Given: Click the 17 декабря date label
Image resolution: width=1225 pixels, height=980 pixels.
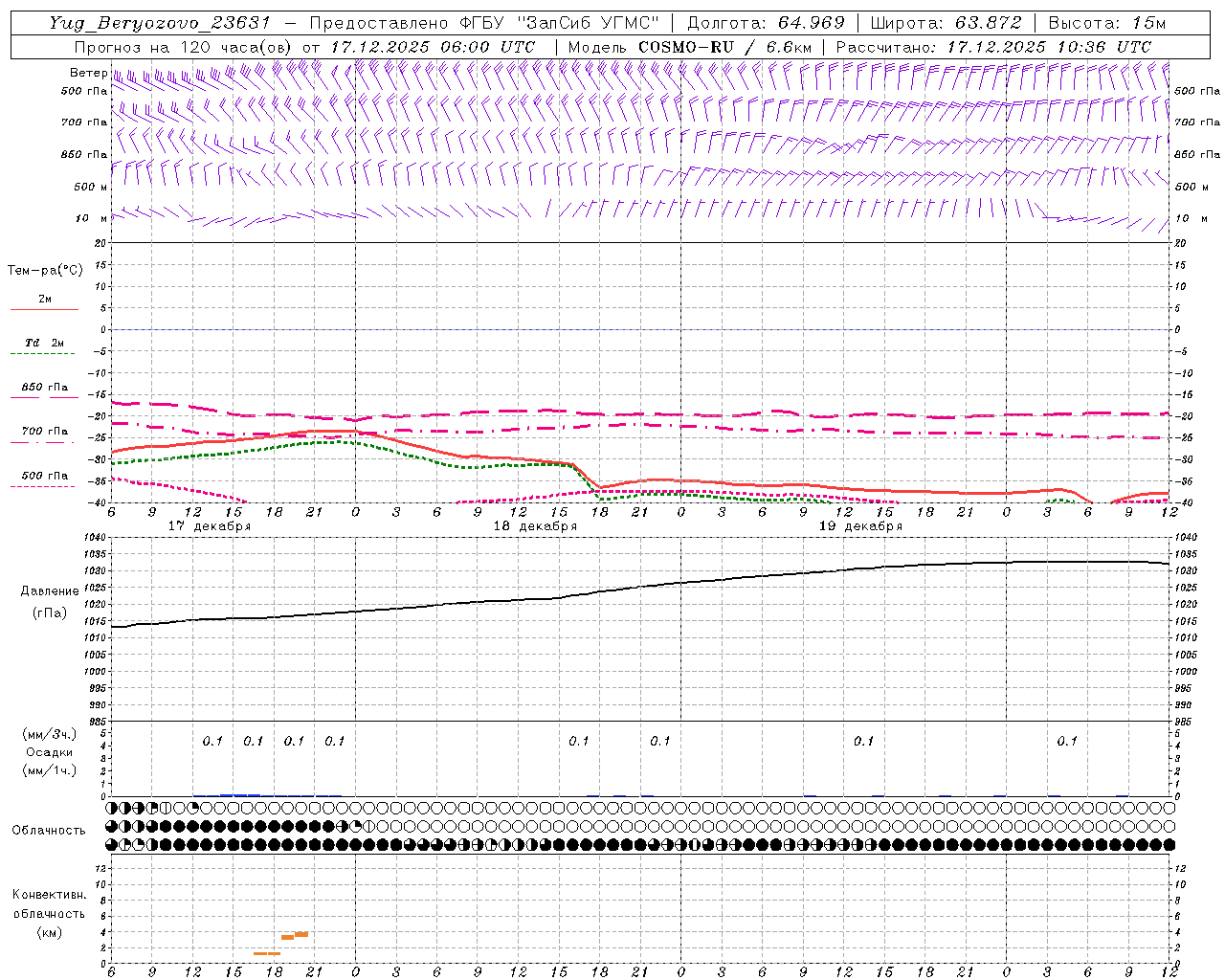Looking at the screenshot, I should [210, 526].
